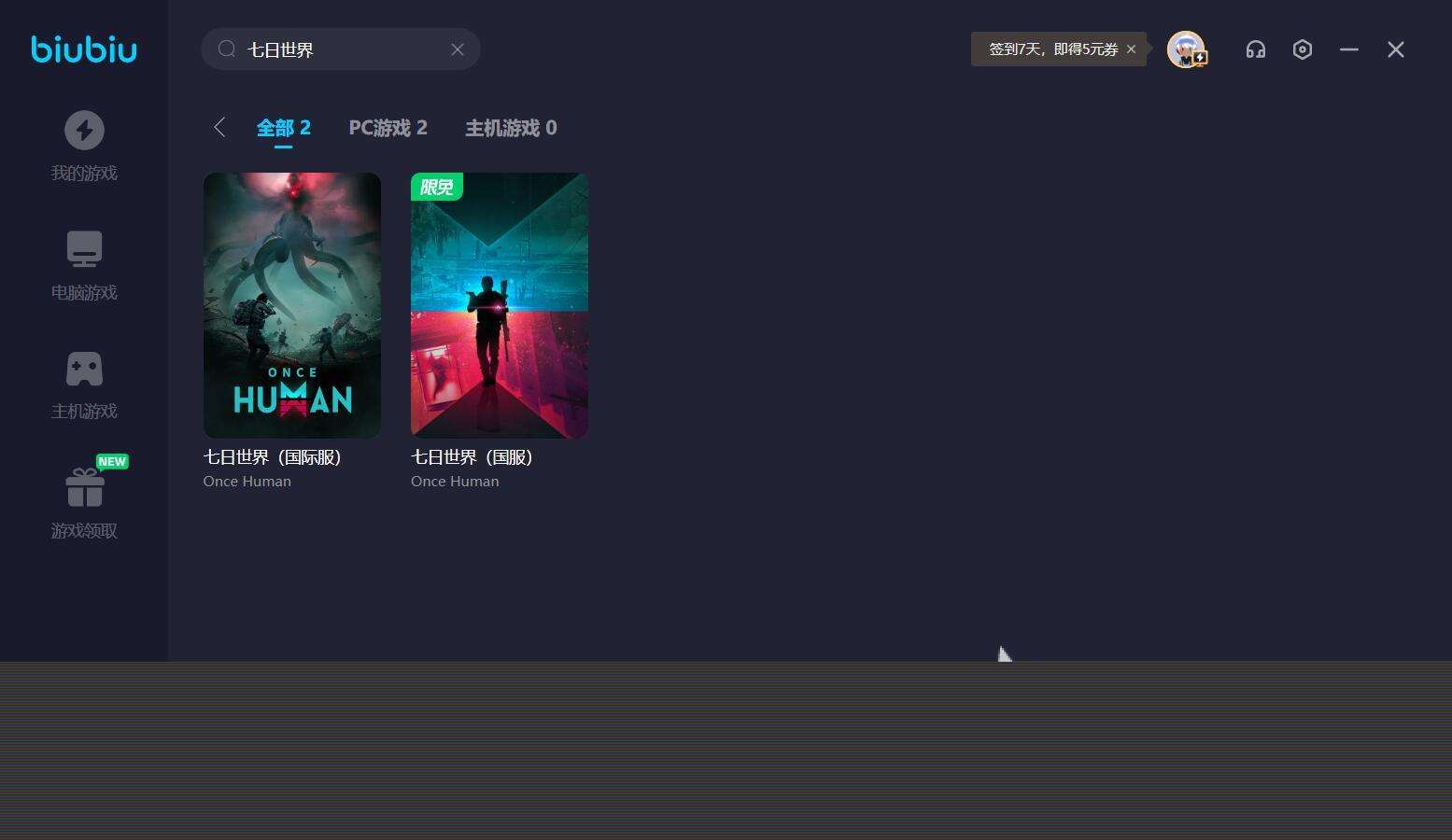Open customer support headset icon

1256,49
